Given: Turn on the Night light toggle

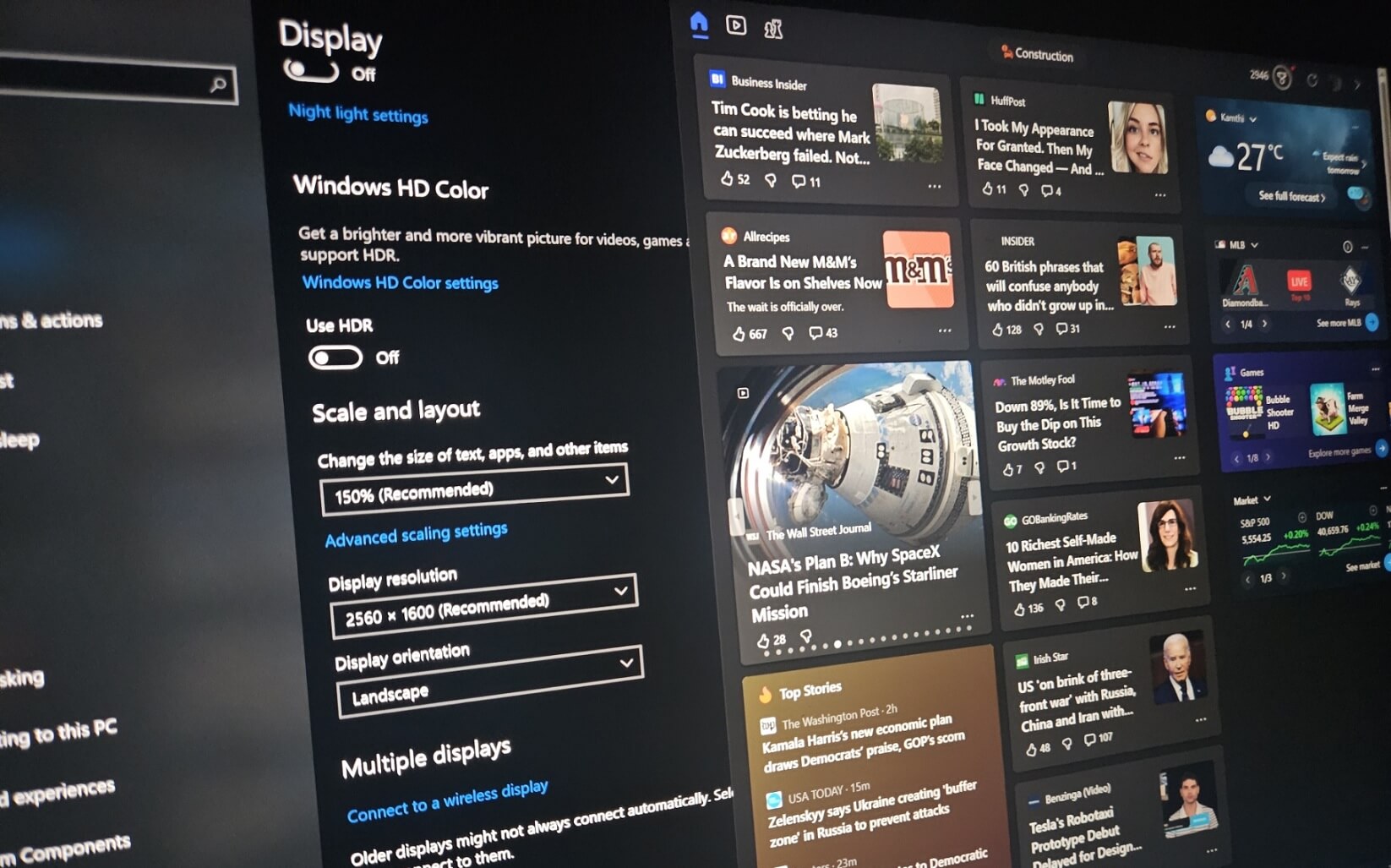Looking at the screenshot, I should (x=311, y=69).
